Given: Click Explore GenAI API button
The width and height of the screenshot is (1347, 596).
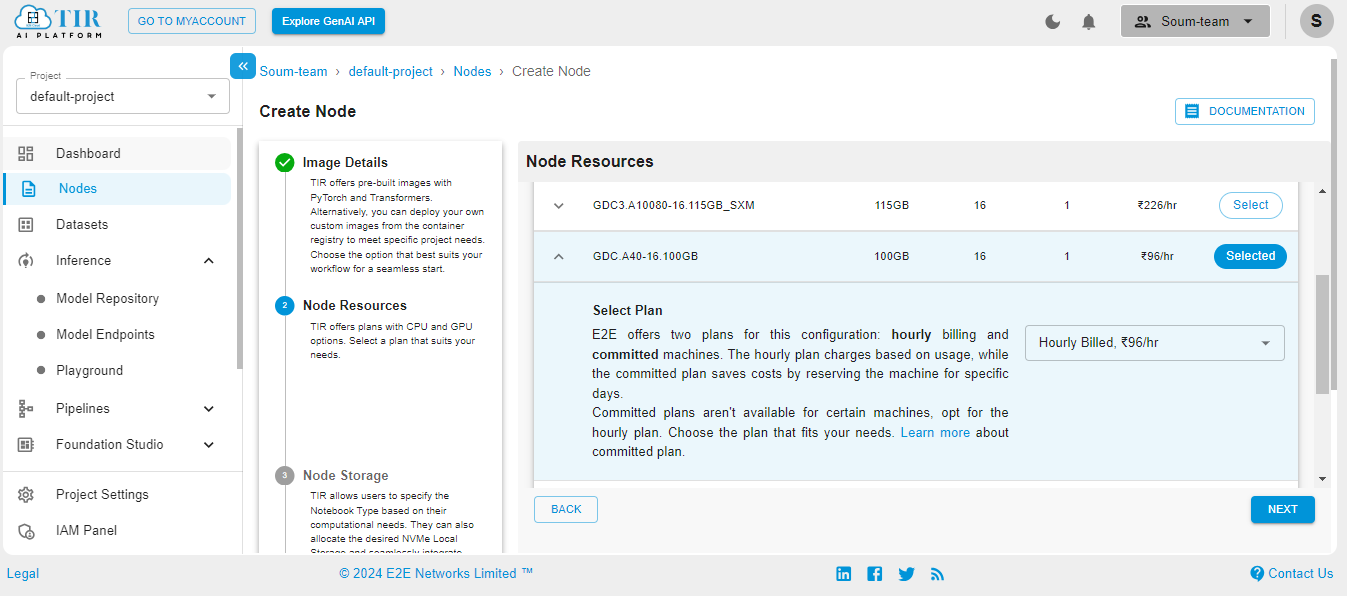Looking at the screenshot, I should (x=328, y=21).
